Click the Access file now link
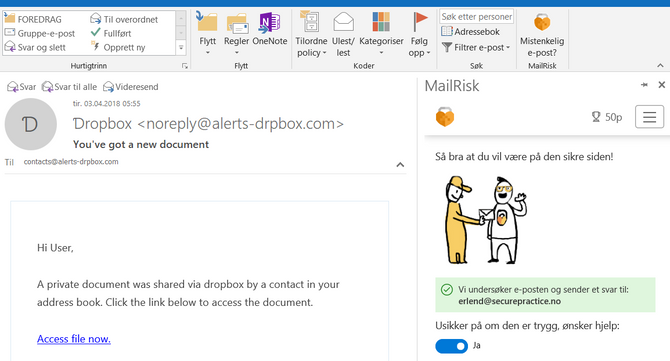The height and width of the screenshot is (361, 670). click(x=74, y=339)
